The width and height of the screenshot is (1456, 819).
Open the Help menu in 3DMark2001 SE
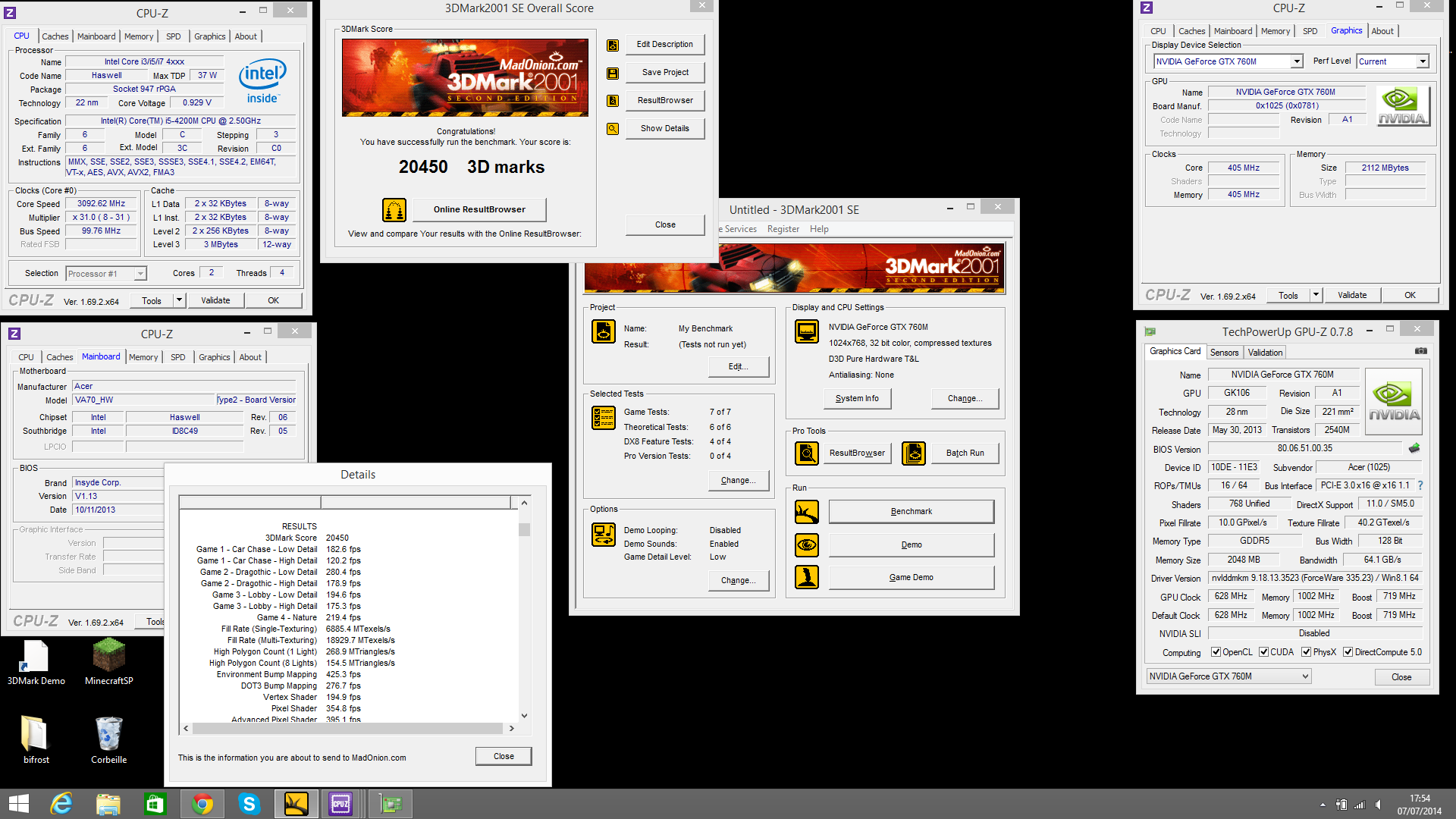click(x=819, y=229)
